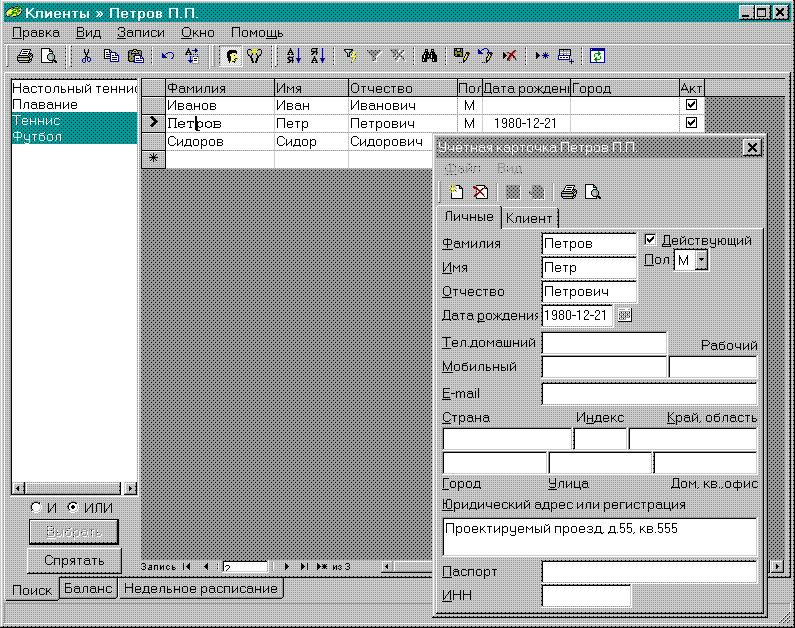Click the add table row icon
Viewport: 795px width, 628px height.
pos(566,56)
